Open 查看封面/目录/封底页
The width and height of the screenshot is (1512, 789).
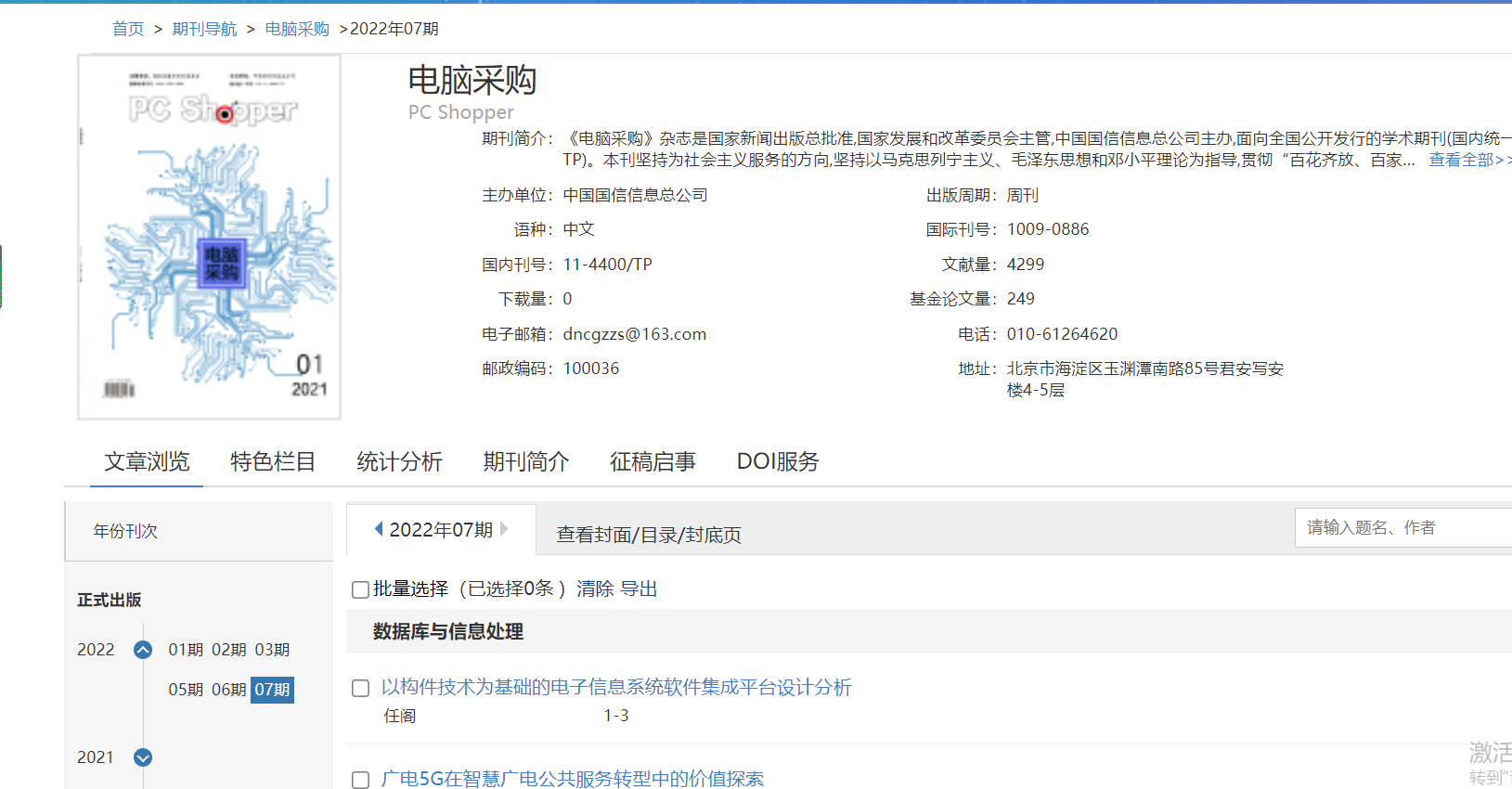(649, 535)
